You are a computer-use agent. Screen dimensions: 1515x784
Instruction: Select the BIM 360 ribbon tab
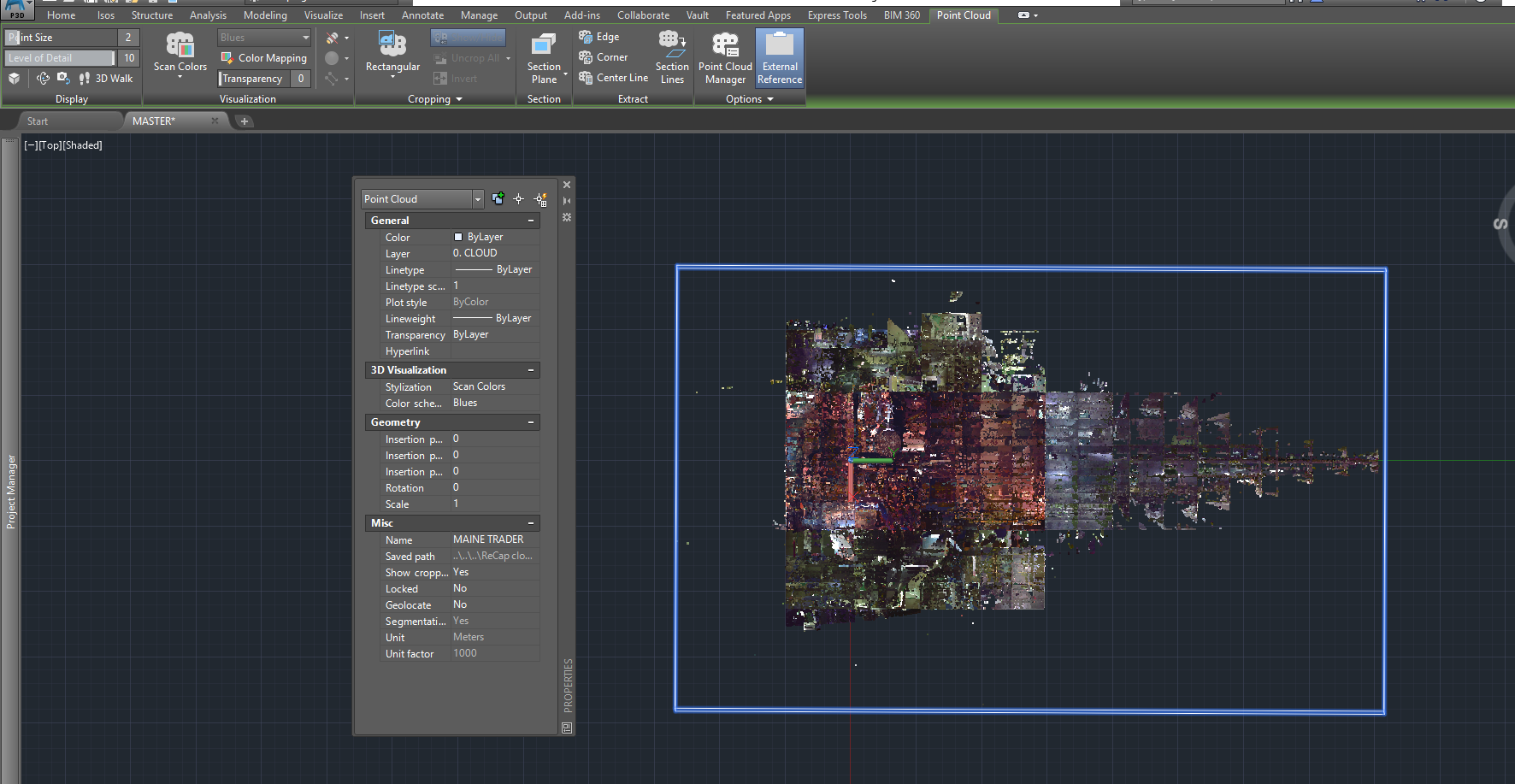coord(902,15)
